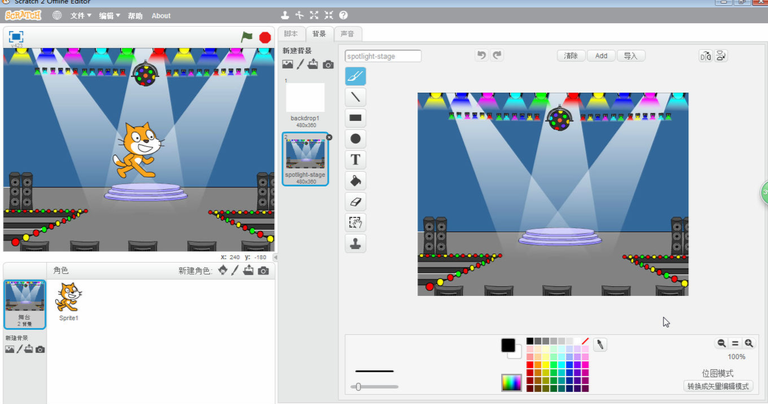Switch to the 背景 tab
The width and height of the screenshot is (768, 404).
319,34
